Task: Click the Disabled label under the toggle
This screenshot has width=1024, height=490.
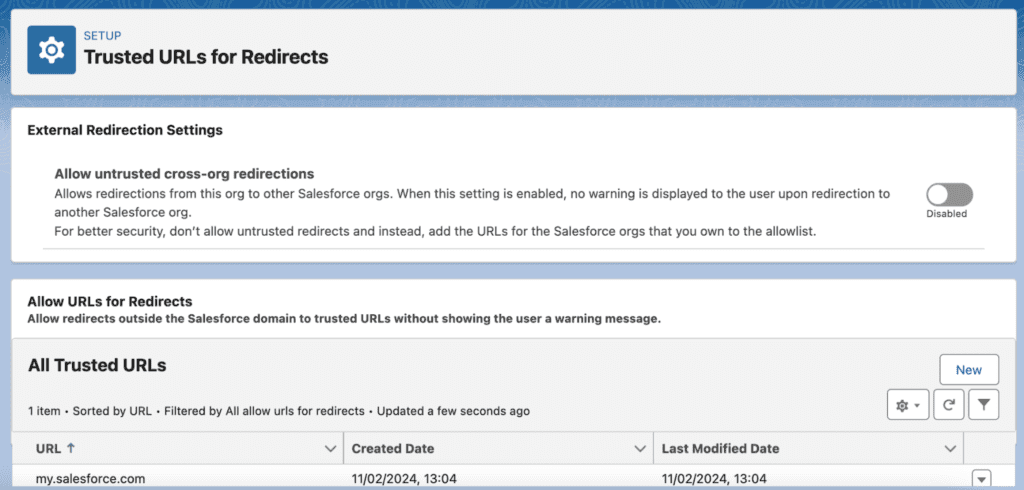Action: pos(946,213)
